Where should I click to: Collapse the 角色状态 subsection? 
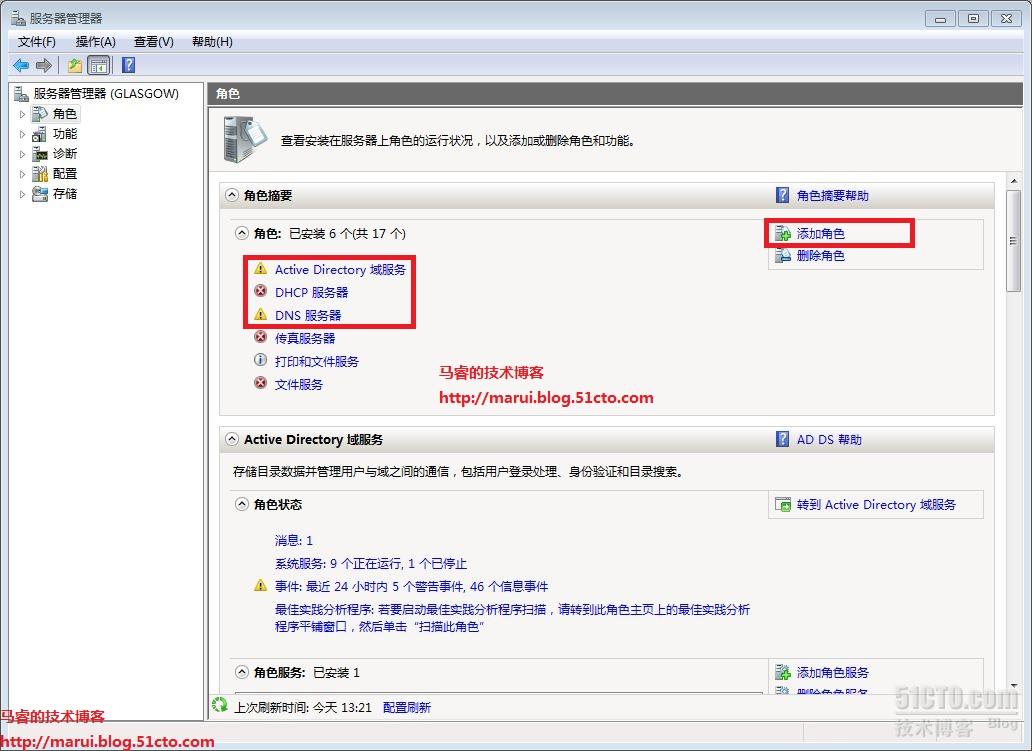click(x=242, y=504)
